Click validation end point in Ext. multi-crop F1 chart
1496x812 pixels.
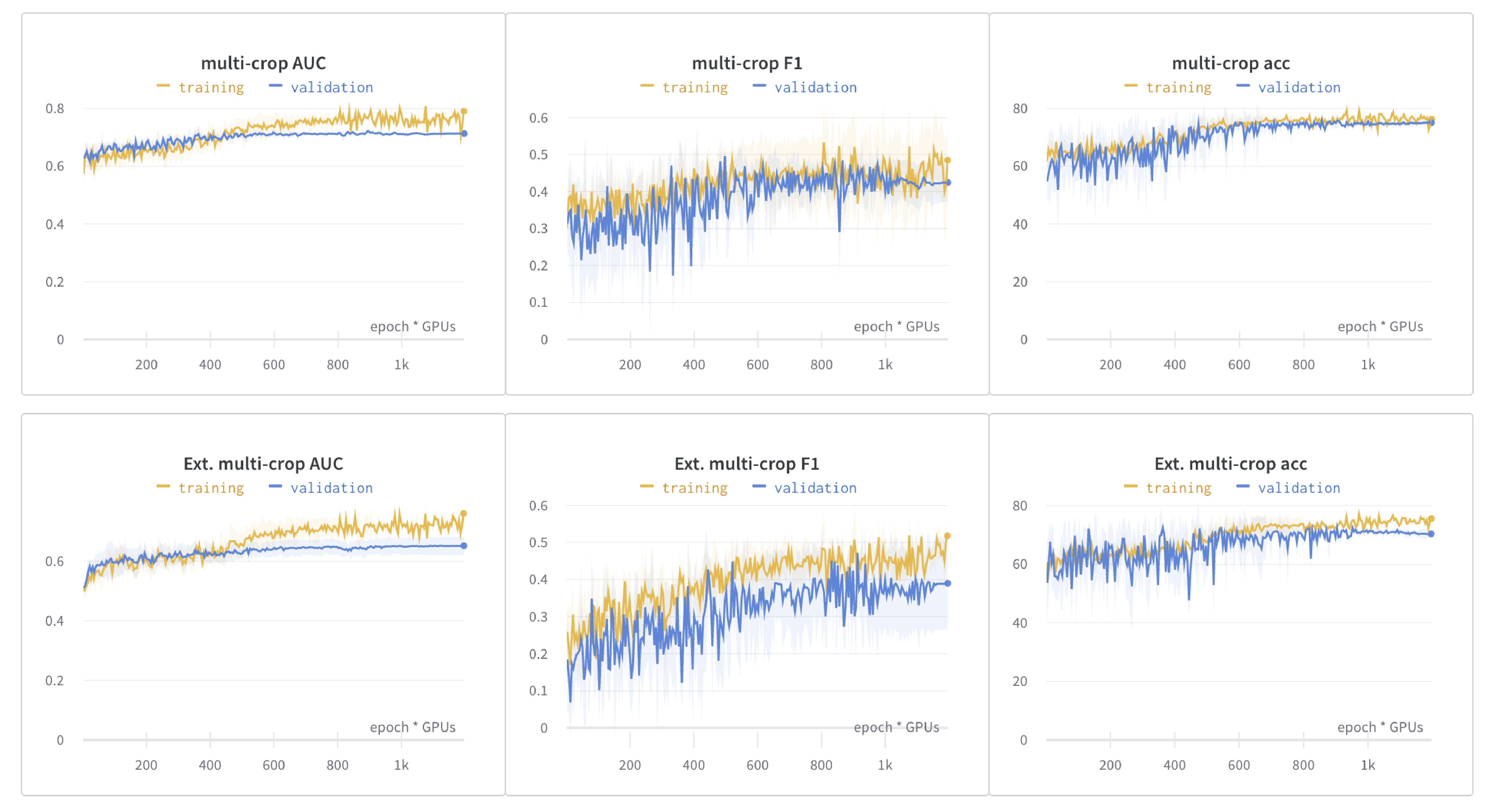pos(948,583)
